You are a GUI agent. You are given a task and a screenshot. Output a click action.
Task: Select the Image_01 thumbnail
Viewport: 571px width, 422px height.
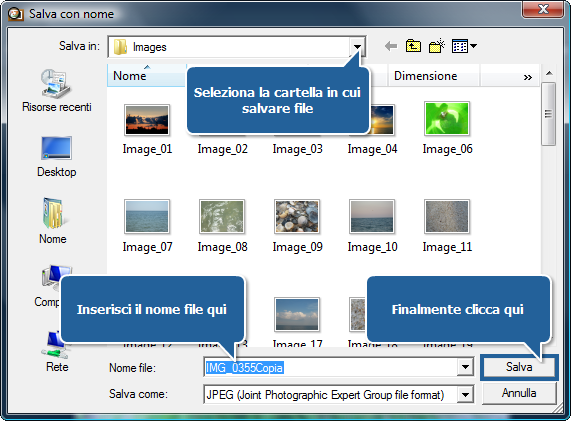click(x=147, y=120)
